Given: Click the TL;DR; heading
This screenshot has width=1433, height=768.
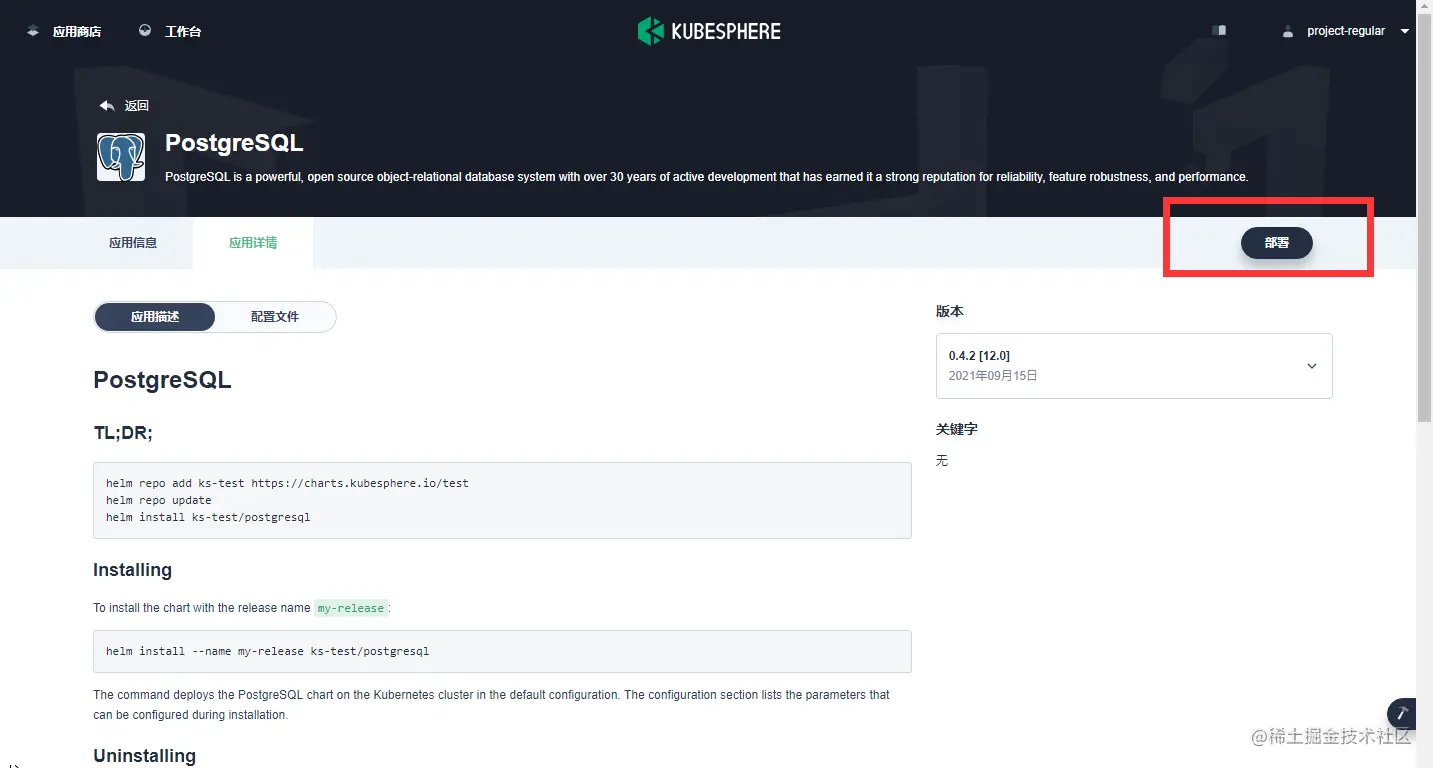Looking at the screenshot, I should (123, 433).
